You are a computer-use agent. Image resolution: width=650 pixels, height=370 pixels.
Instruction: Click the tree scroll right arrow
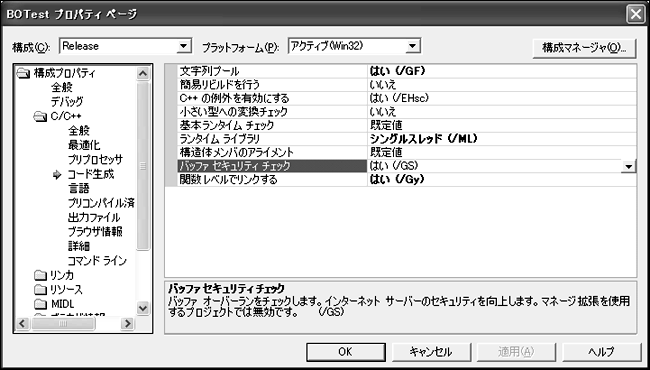click(128, 324)
